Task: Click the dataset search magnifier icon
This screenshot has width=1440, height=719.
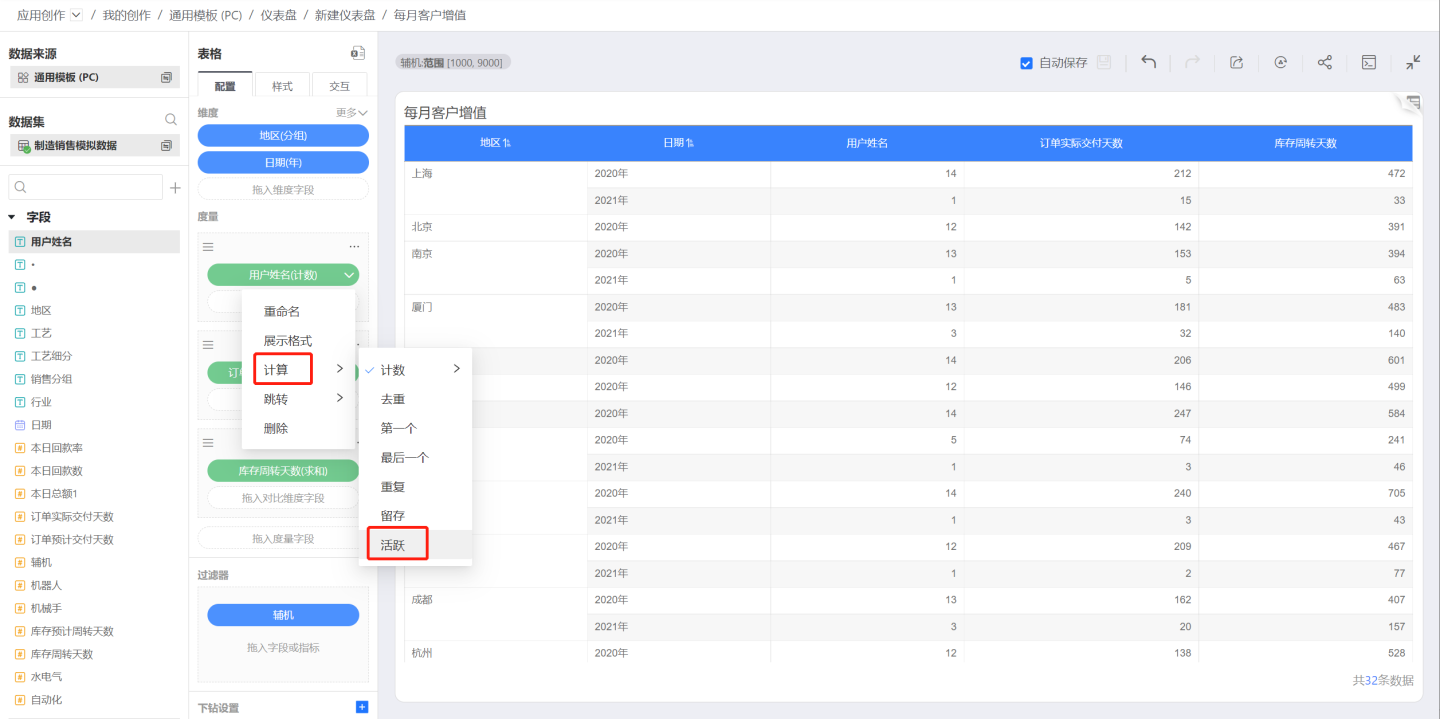Action: [171, 120]
